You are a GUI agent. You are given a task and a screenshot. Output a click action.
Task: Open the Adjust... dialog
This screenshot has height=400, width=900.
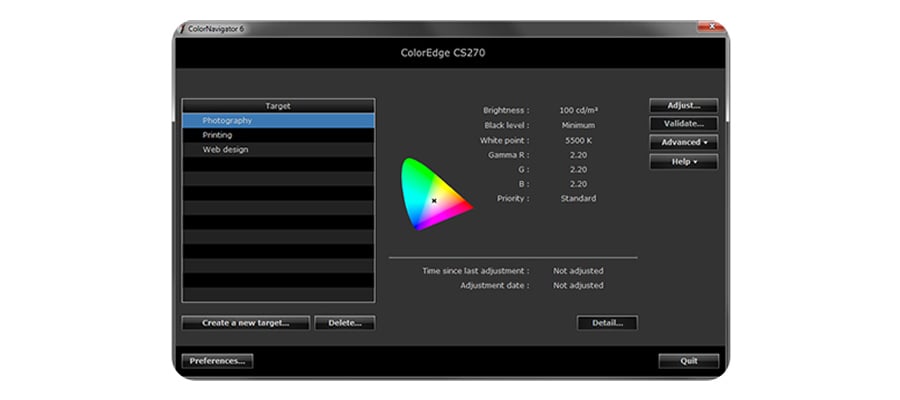[684, 106]
